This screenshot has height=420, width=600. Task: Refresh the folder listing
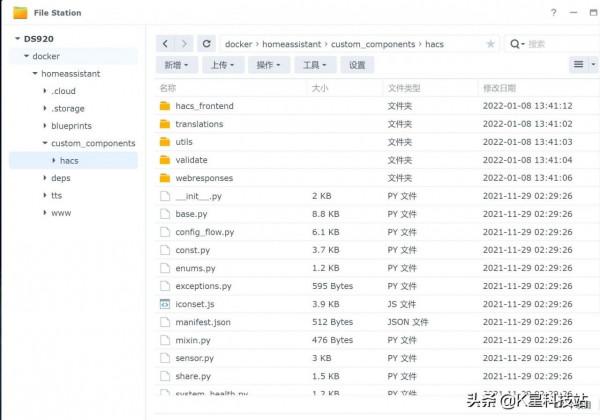pyautogui.click(x=207, y=44)
